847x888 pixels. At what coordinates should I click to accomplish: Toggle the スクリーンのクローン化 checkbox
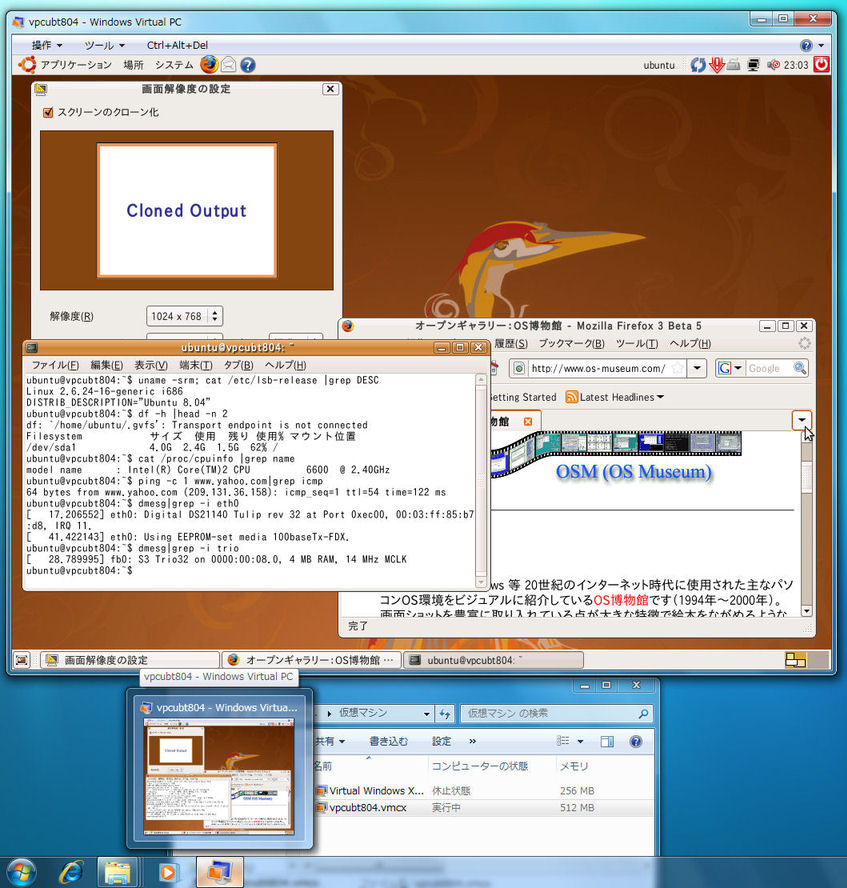pyautogui.click(x=48, y=112)
